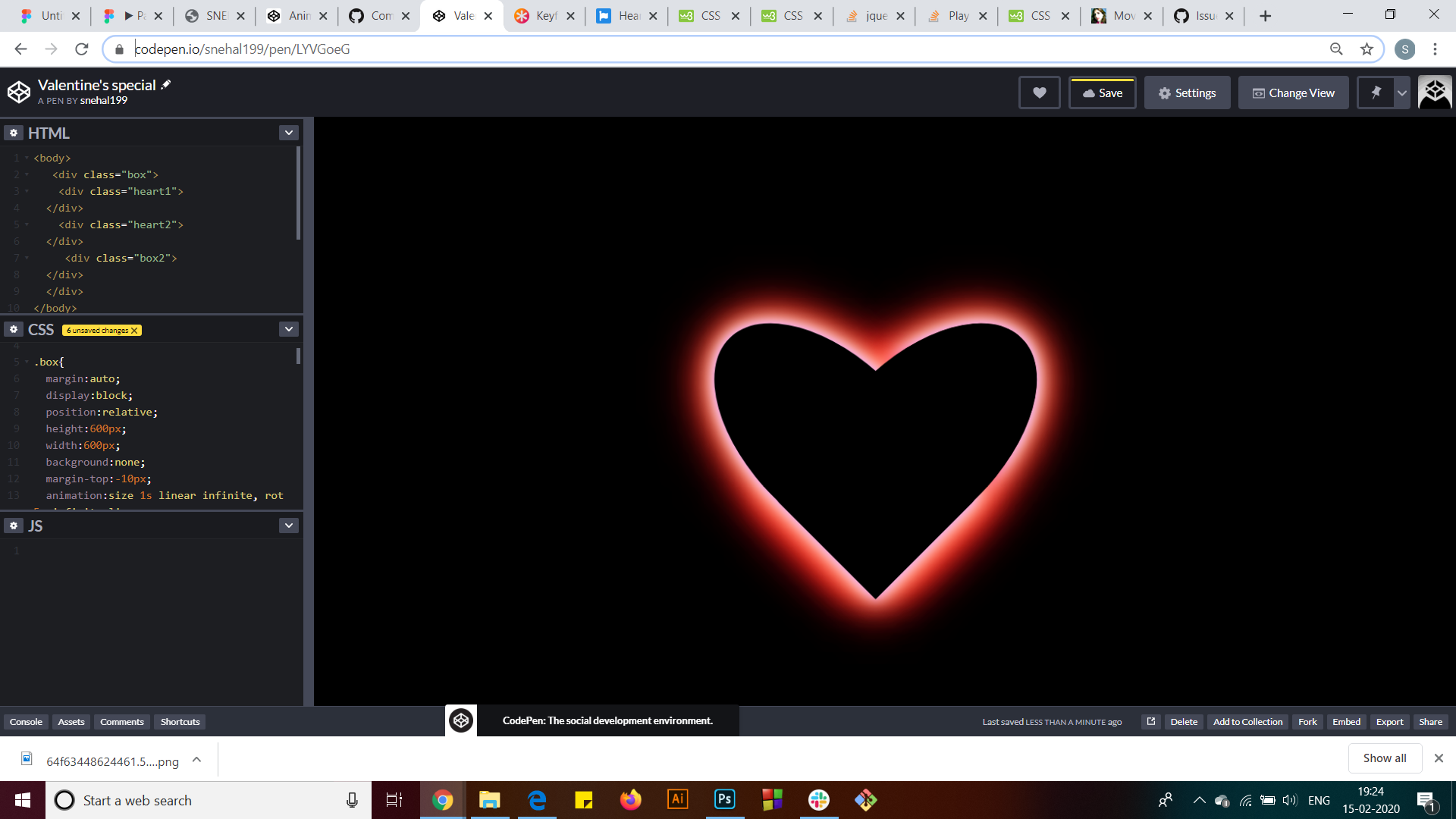1456x819 pixels.
Task: Expand the HTML panel dropdown chevron
Action: (289, 133)
